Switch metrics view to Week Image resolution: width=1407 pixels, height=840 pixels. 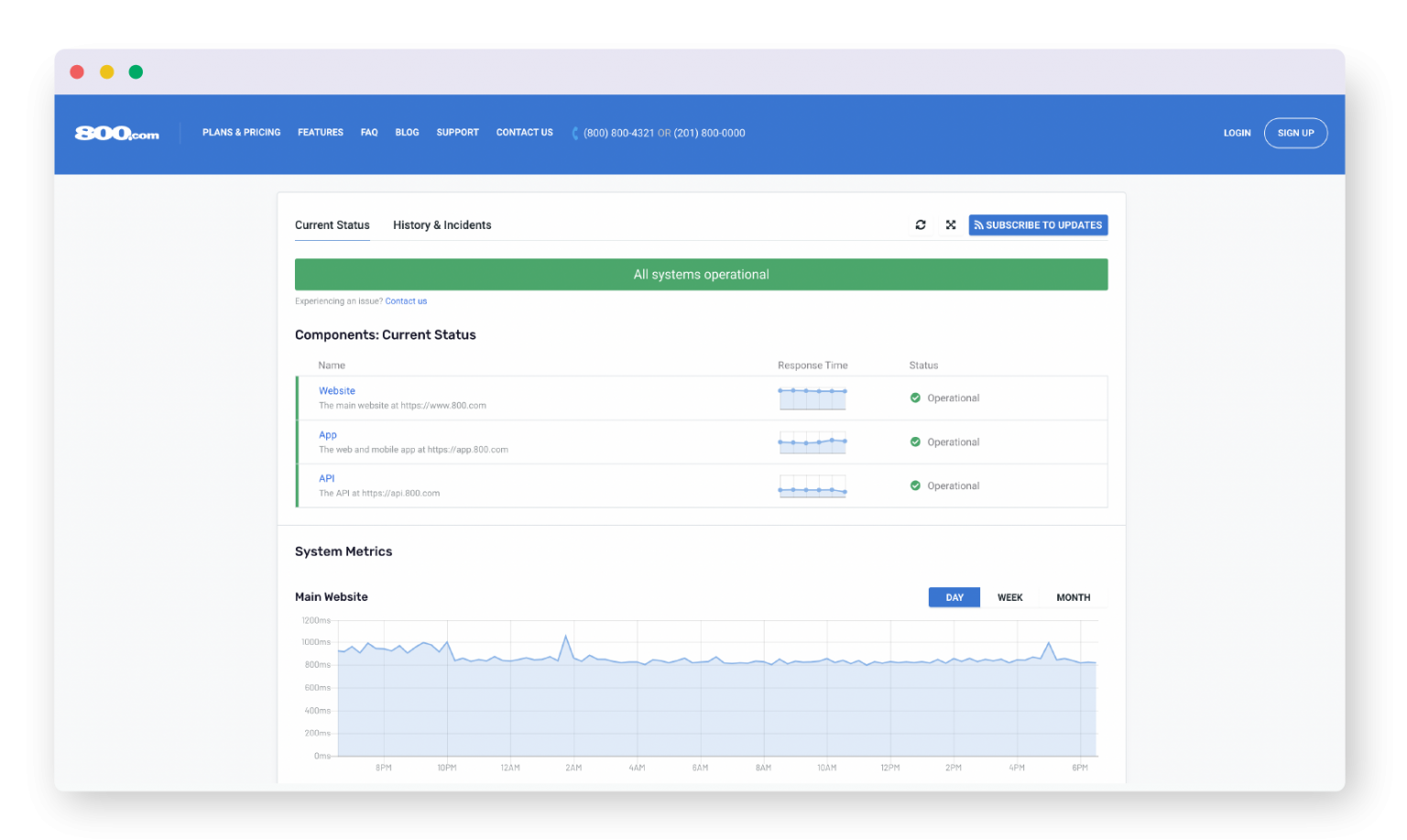tap(1009, 598)
